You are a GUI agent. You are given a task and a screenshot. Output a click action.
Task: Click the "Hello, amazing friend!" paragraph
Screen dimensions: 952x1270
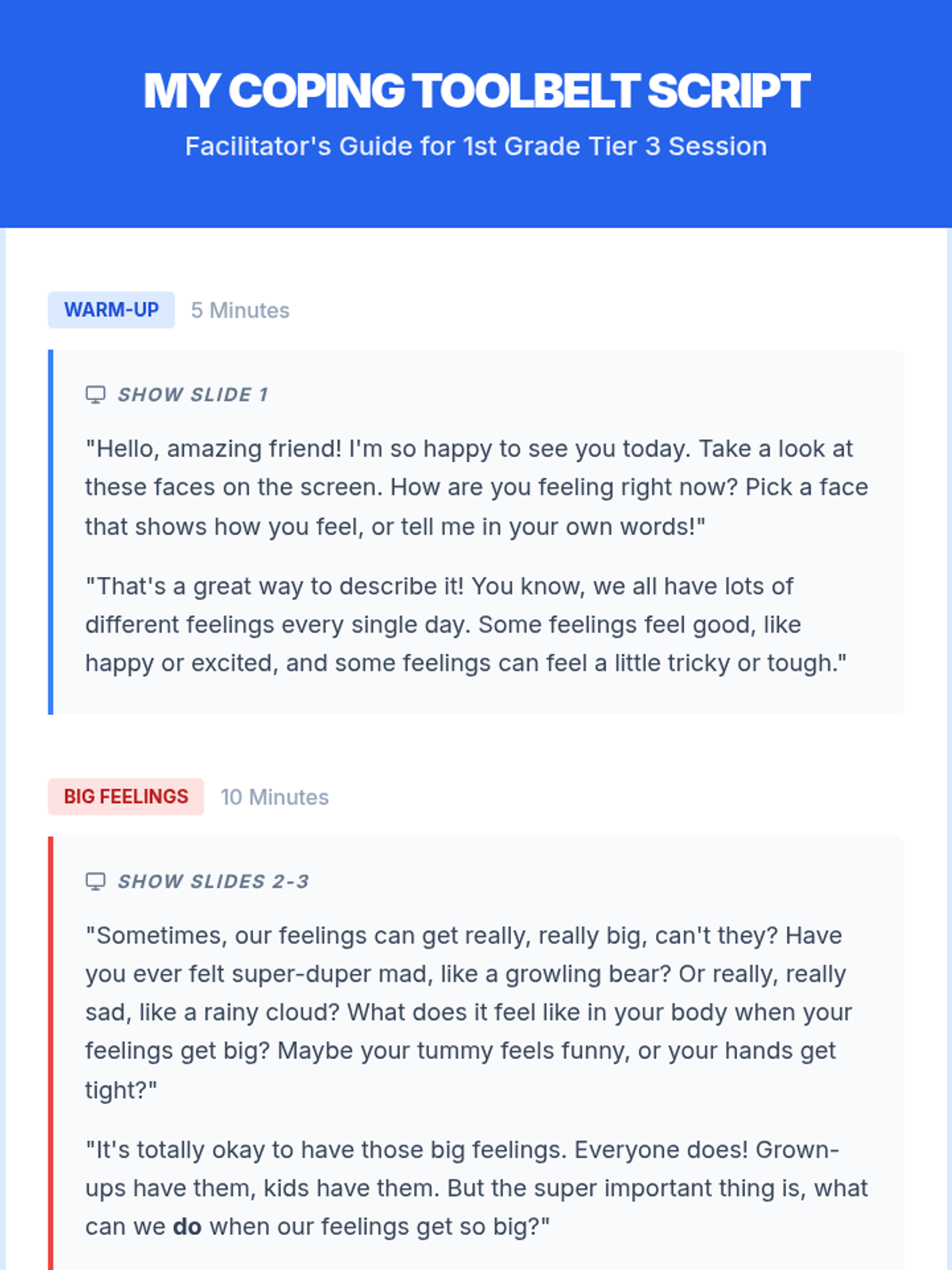pos(477,487)
